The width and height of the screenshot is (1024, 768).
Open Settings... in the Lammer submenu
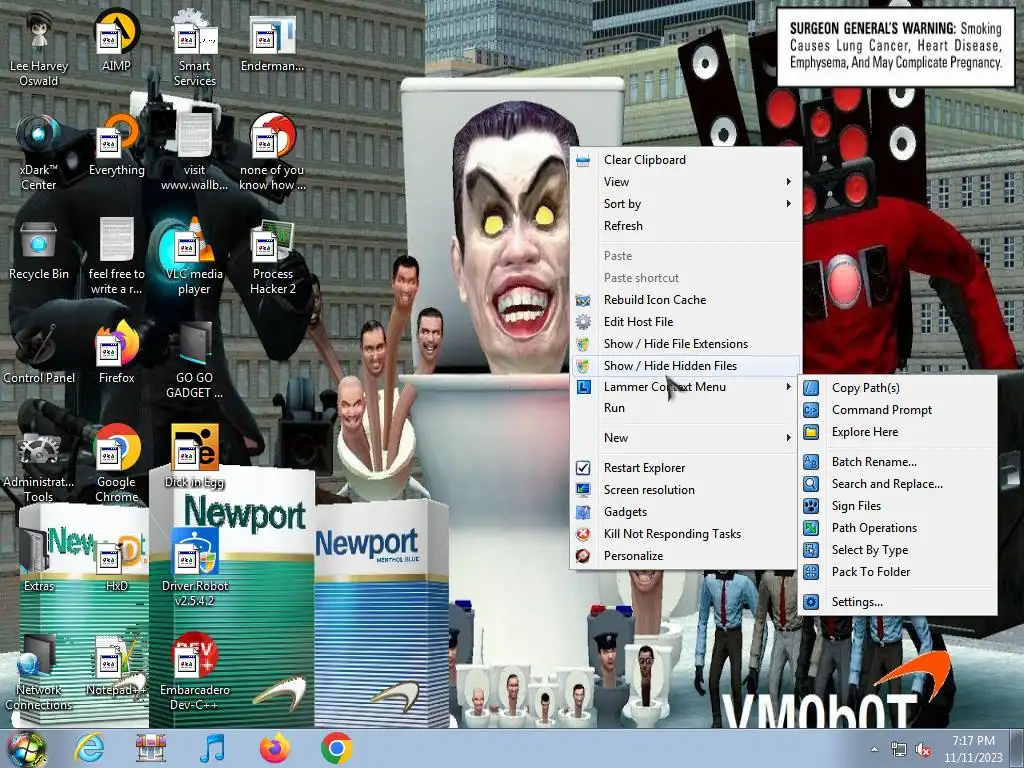click(898, 602)
